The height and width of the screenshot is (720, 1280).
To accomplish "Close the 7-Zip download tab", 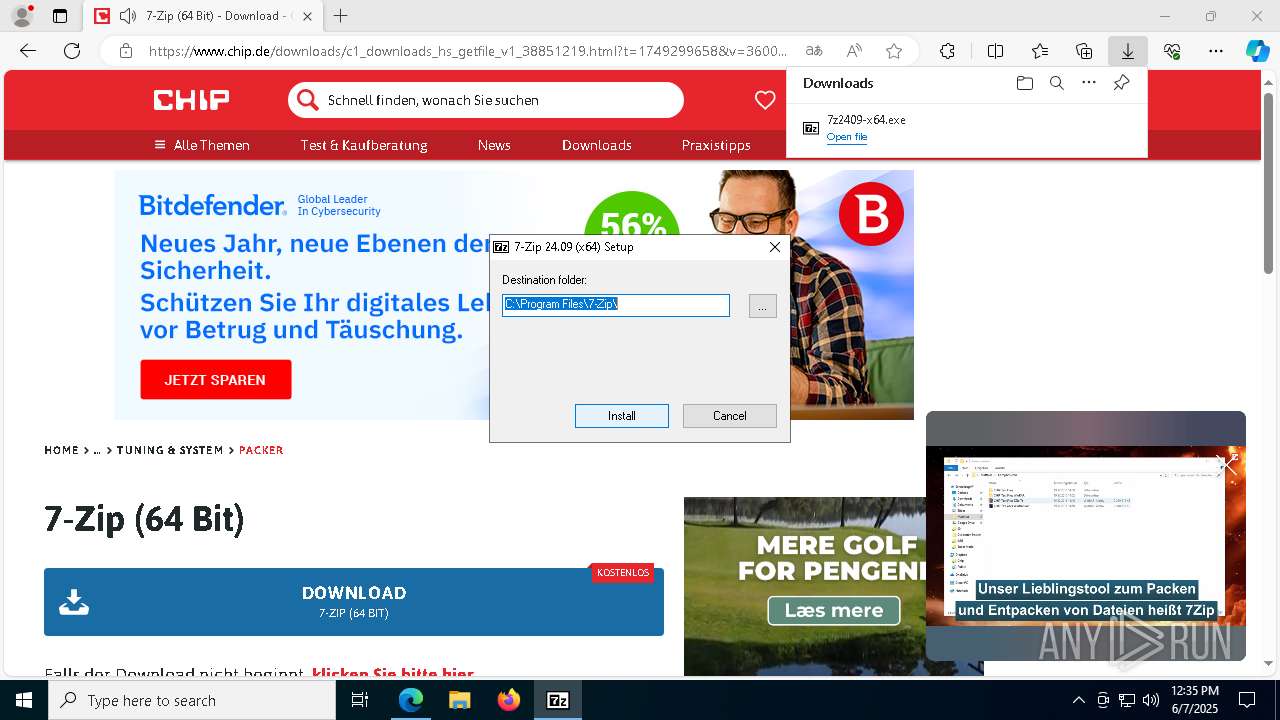I will point(307,16).
